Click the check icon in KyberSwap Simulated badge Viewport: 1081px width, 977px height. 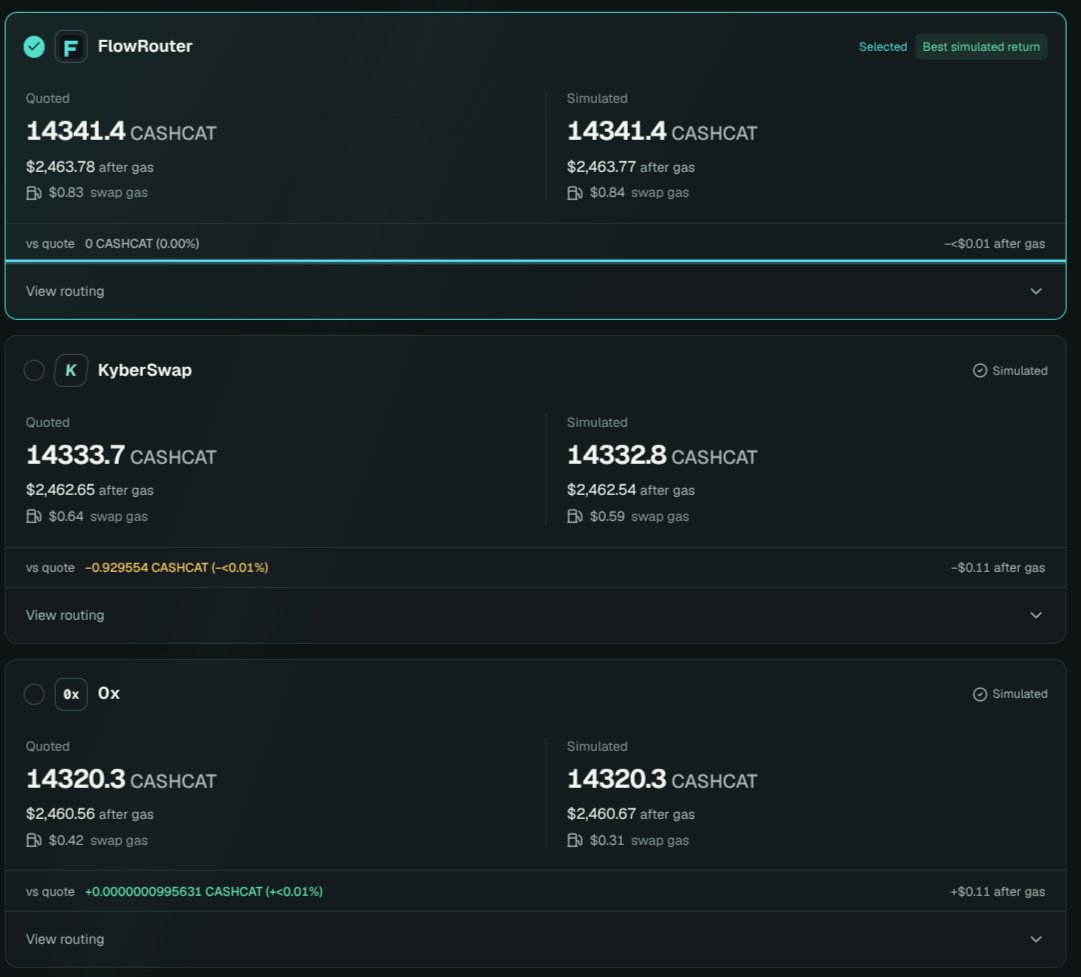pos(980,371)
